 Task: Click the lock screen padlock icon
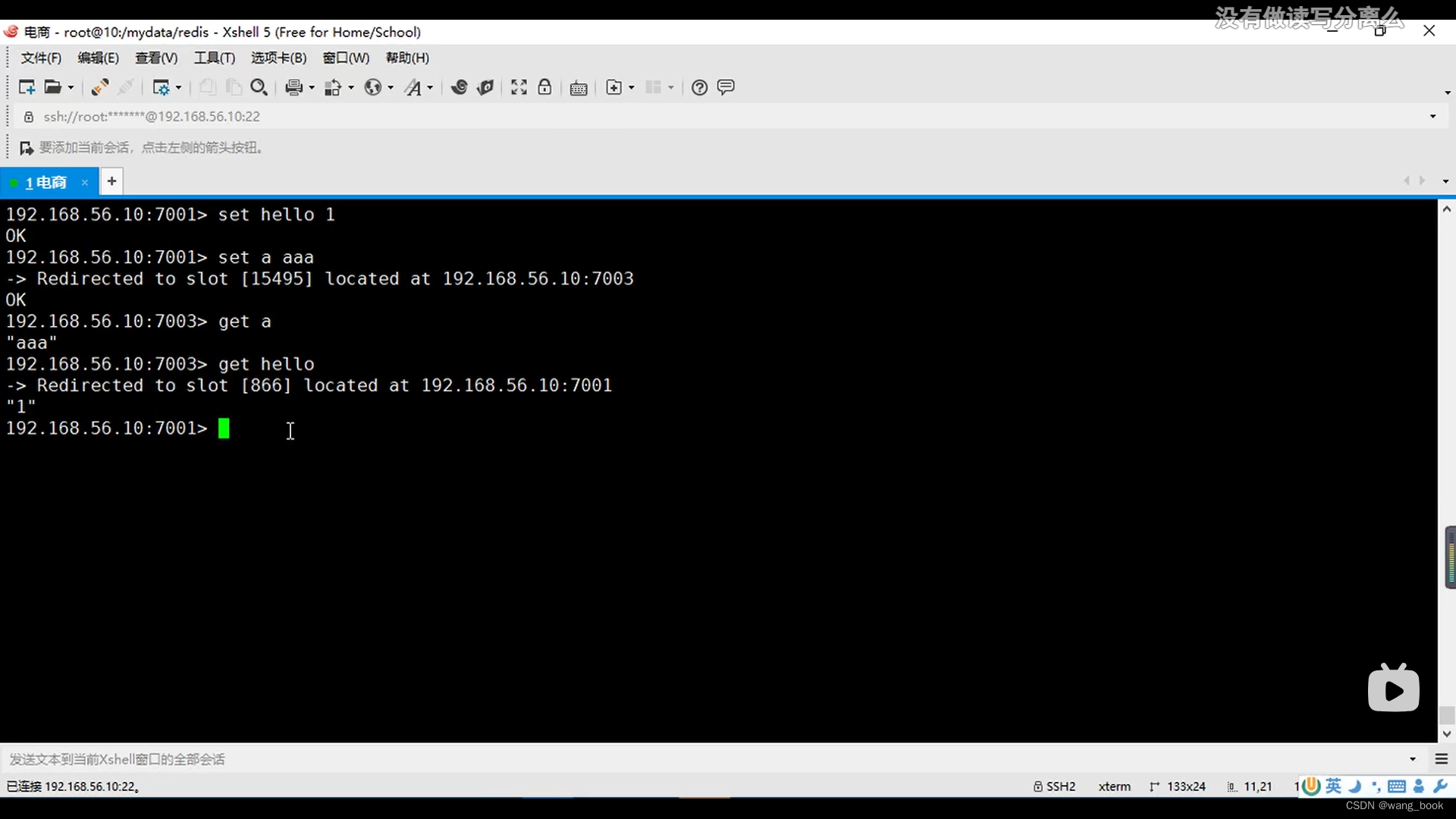(544, 87)
